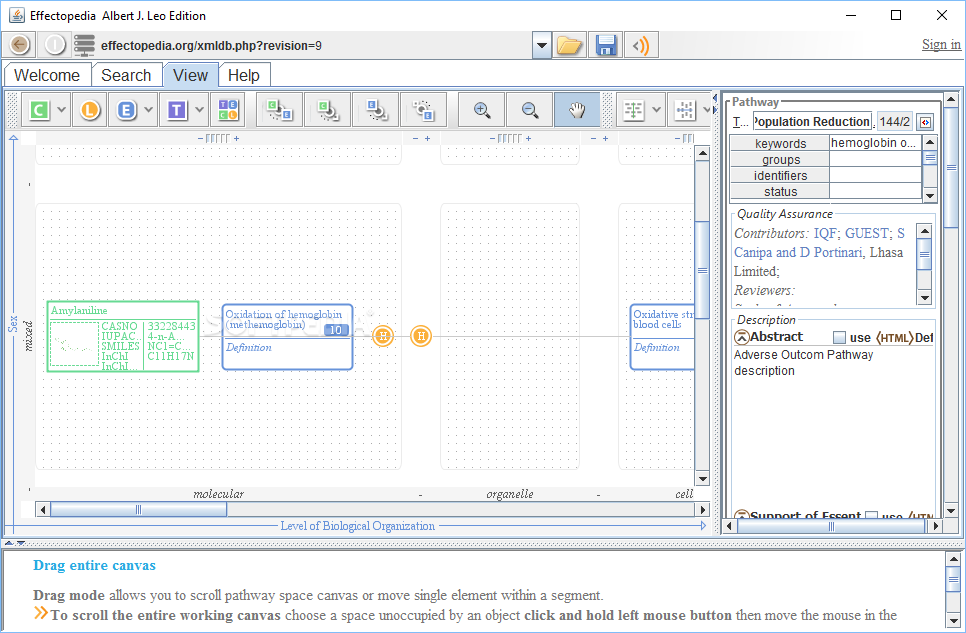This screenshot has width=966, height=633.
Task: Click the Sign in link
Action: [941, 44]
